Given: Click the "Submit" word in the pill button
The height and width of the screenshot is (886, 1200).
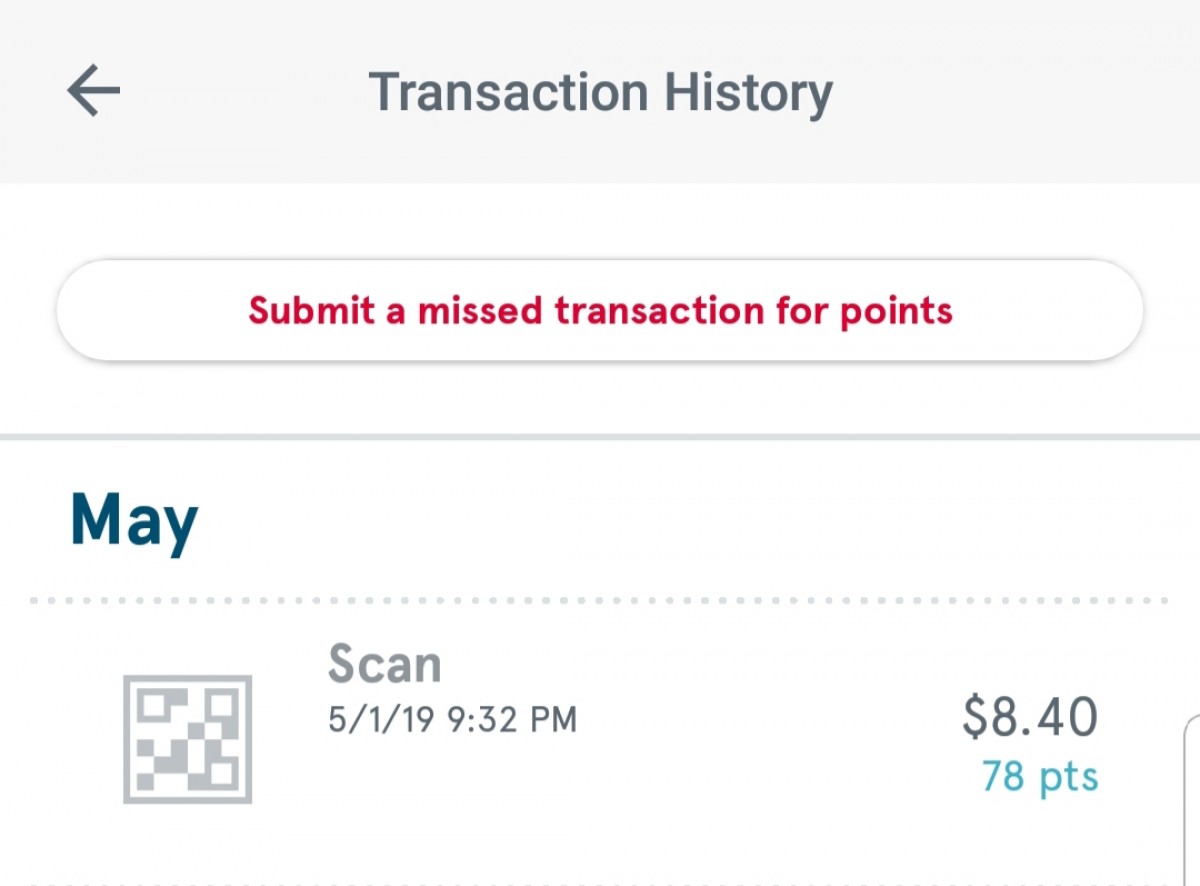Looking at the screenshot, I should pos(311,311).
